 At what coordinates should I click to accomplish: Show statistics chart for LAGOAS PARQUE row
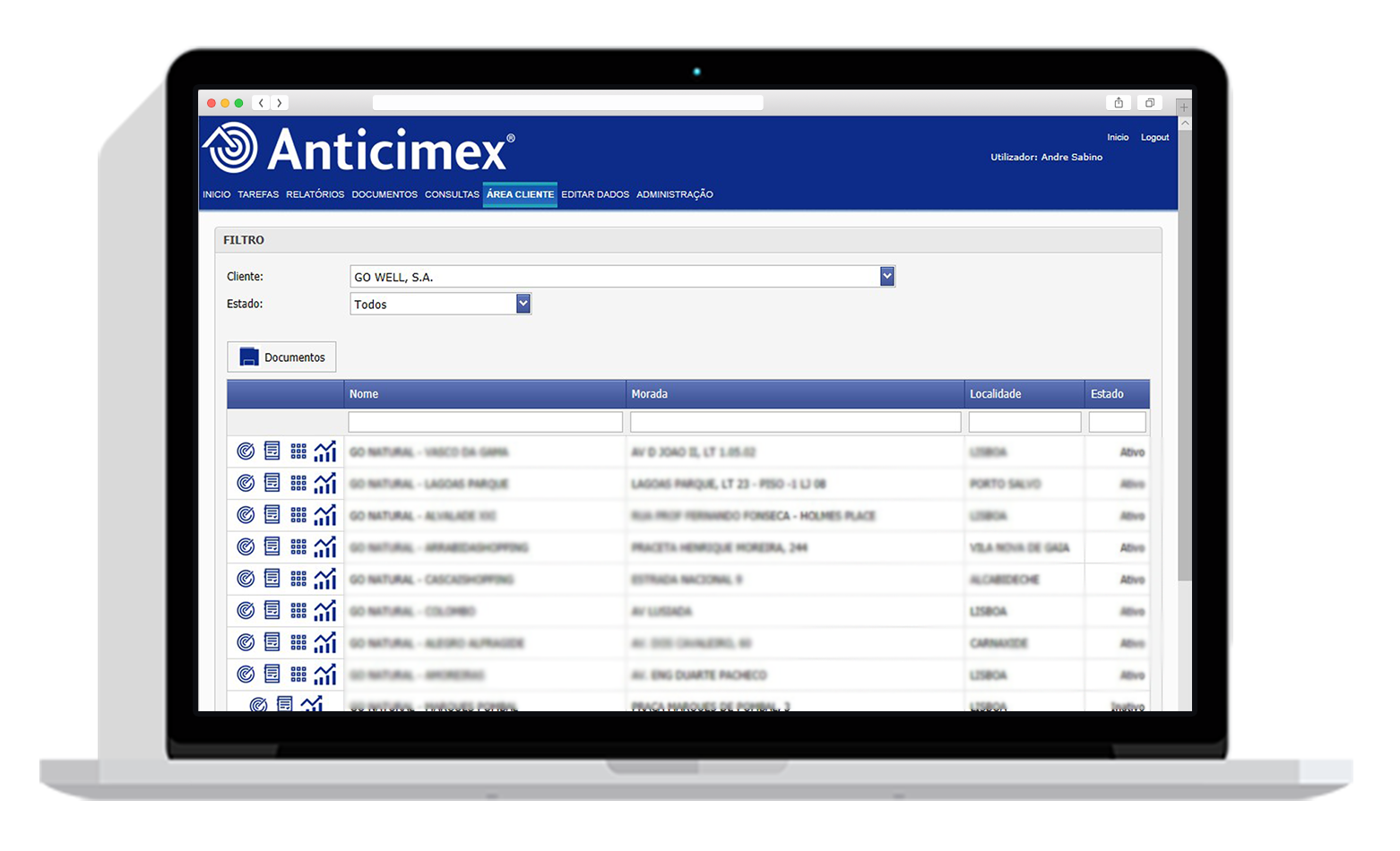pyautogui.click(x=325, y=483)
